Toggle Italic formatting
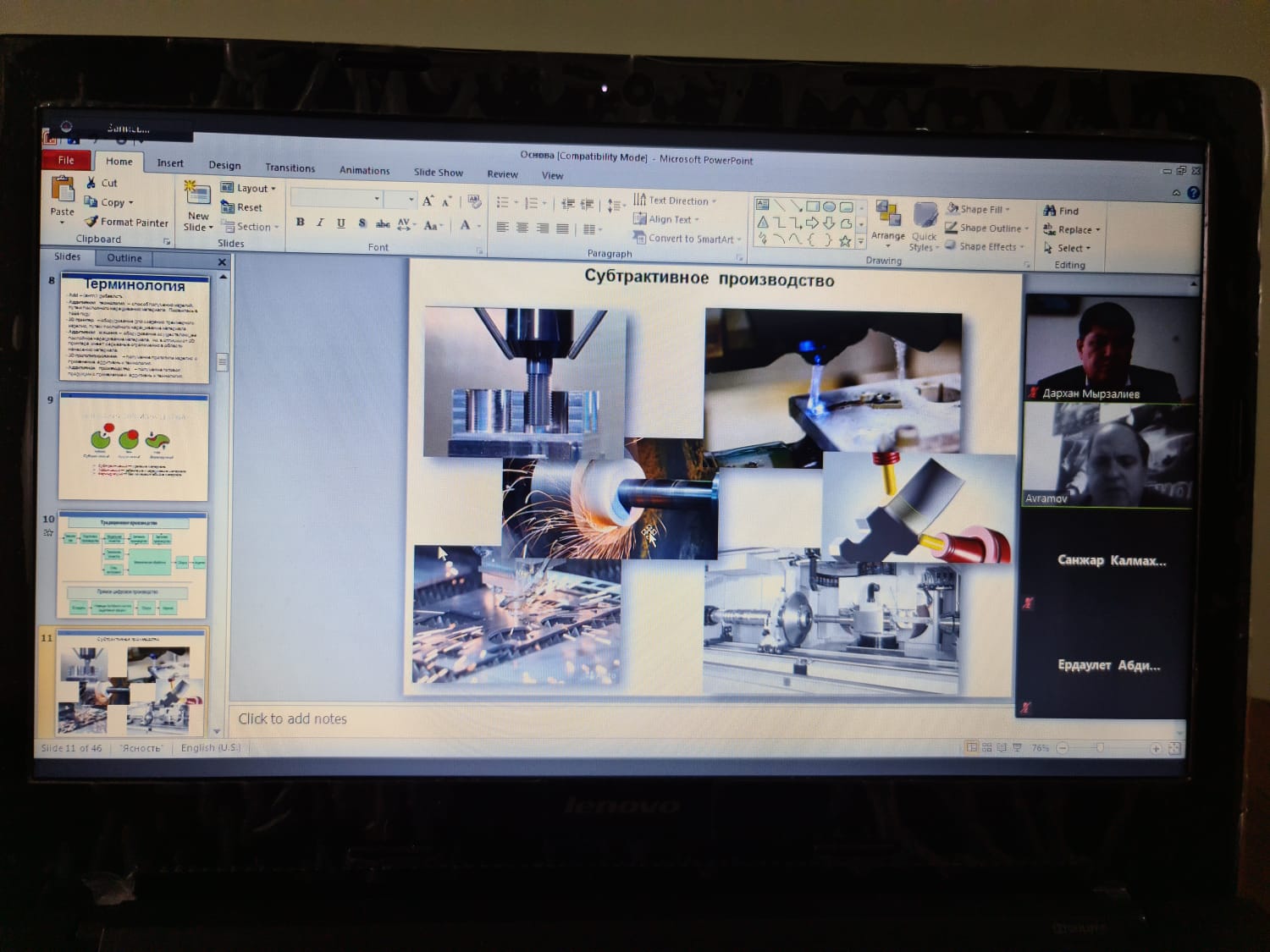Image resolution: width=1270 pixels, height=952 pixels. click(320, 223)
